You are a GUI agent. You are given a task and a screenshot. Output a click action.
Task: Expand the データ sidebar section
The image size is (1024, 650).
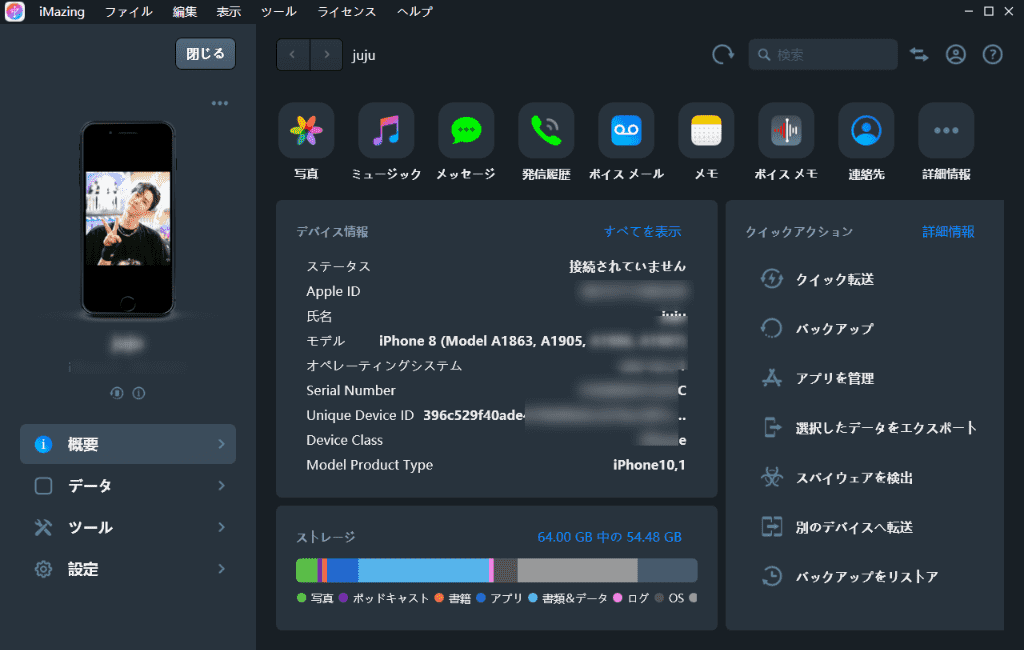tap(128, 486)
